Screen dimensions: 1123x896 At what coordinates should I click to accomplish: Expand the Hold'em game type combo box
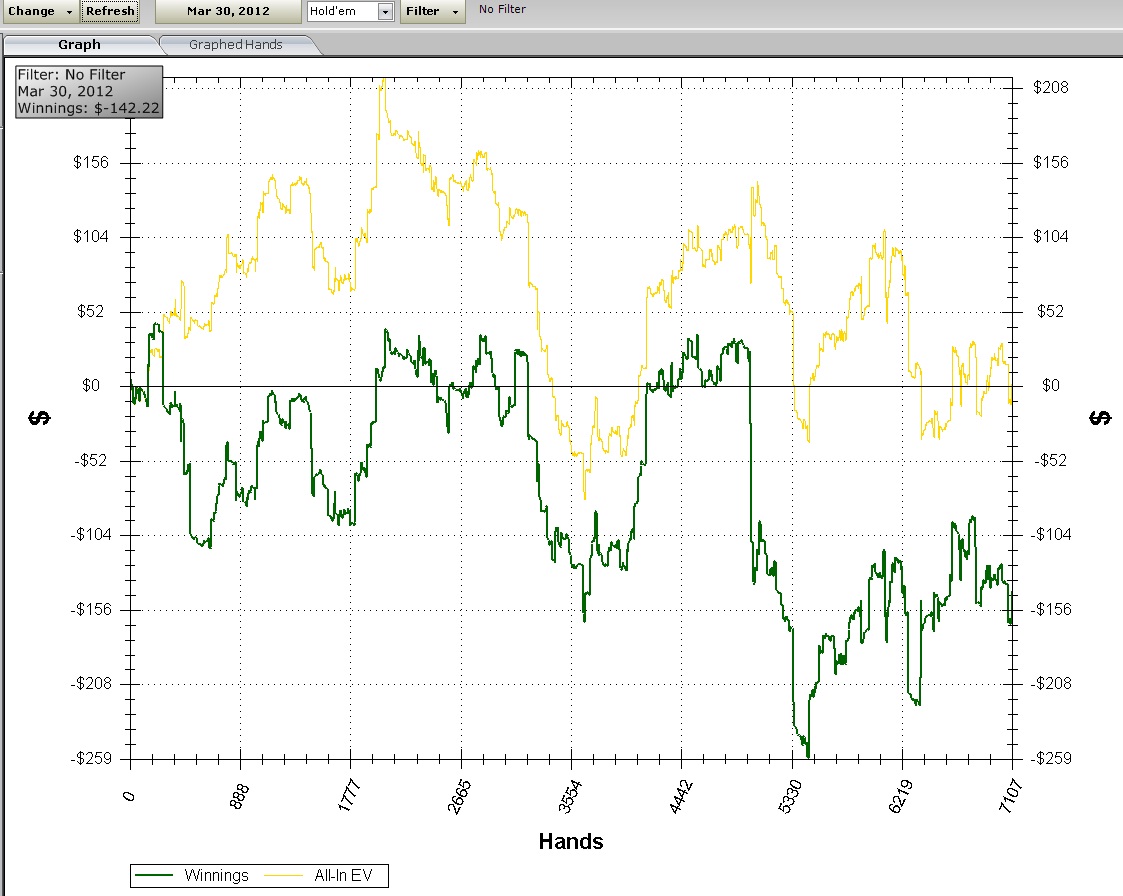click(385, 11)
